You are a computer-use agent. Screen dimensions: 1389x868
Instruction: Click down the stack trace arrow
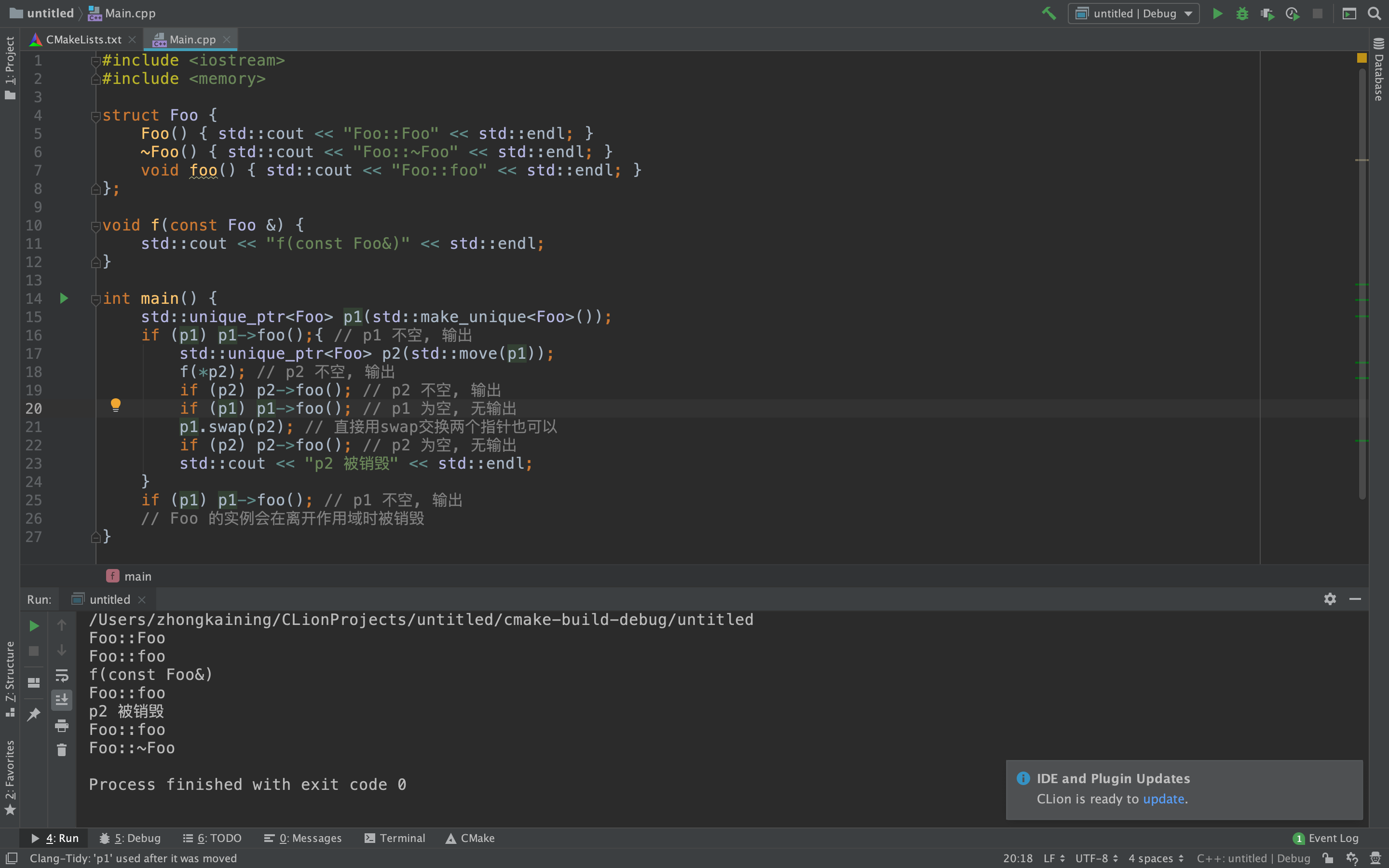(61, 650)
